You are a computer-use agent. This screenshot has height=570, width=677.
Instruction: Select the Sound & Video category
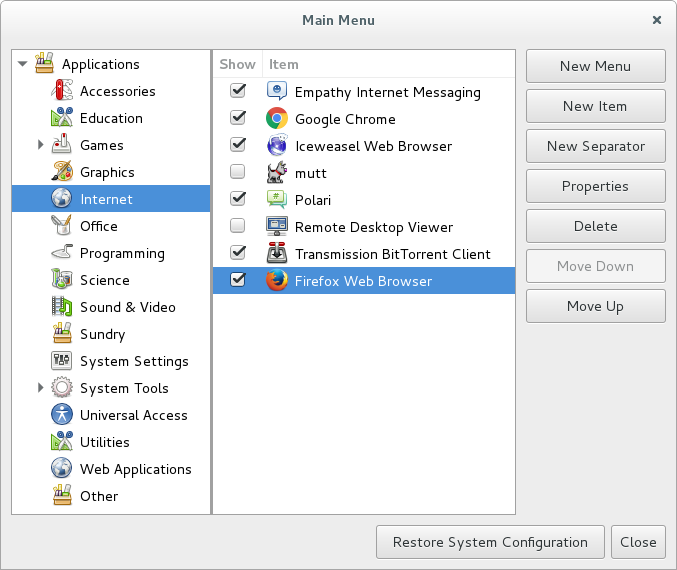point(127,307)
